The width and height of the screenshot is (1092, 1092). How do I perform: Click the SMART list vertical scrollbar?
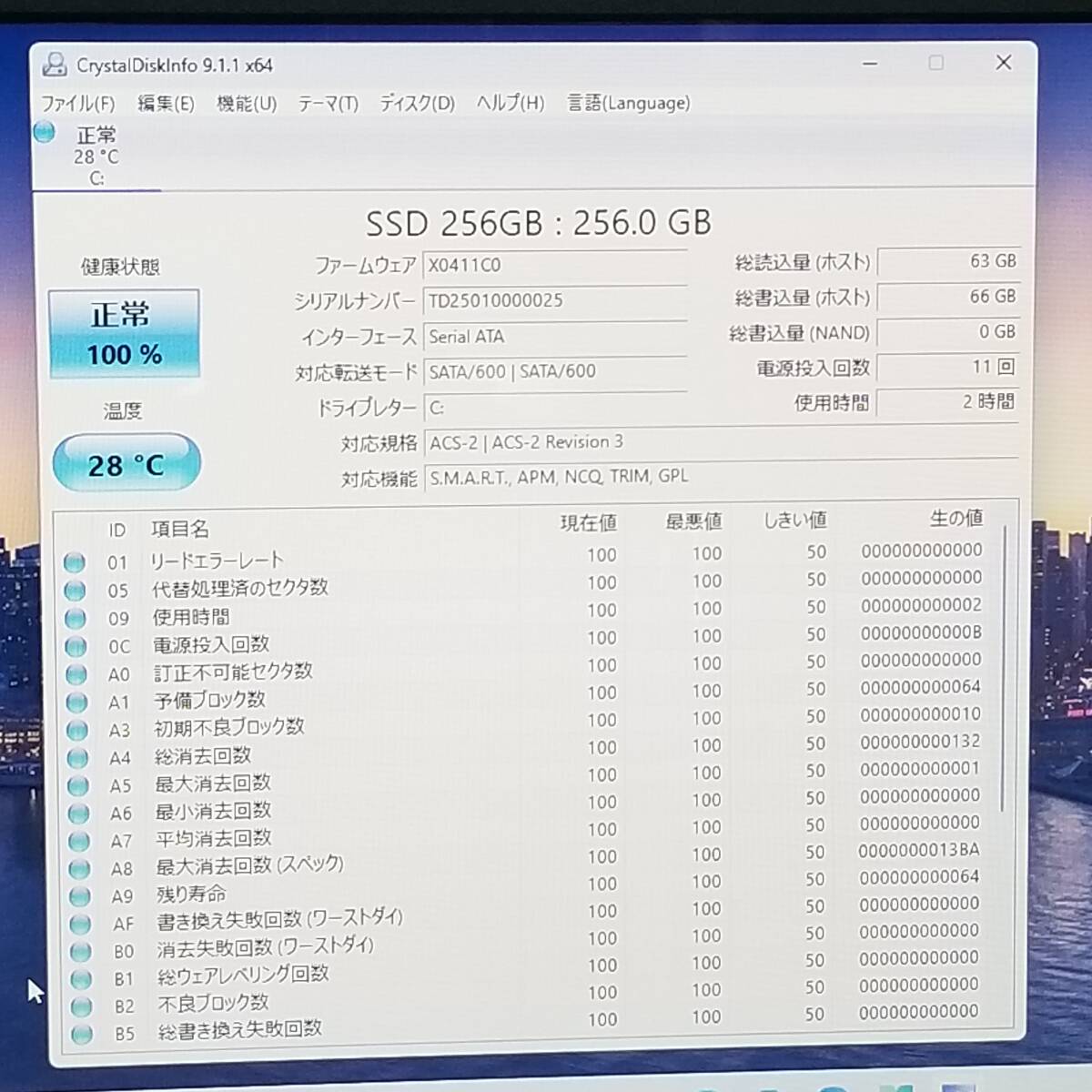tap(1005, 669)
